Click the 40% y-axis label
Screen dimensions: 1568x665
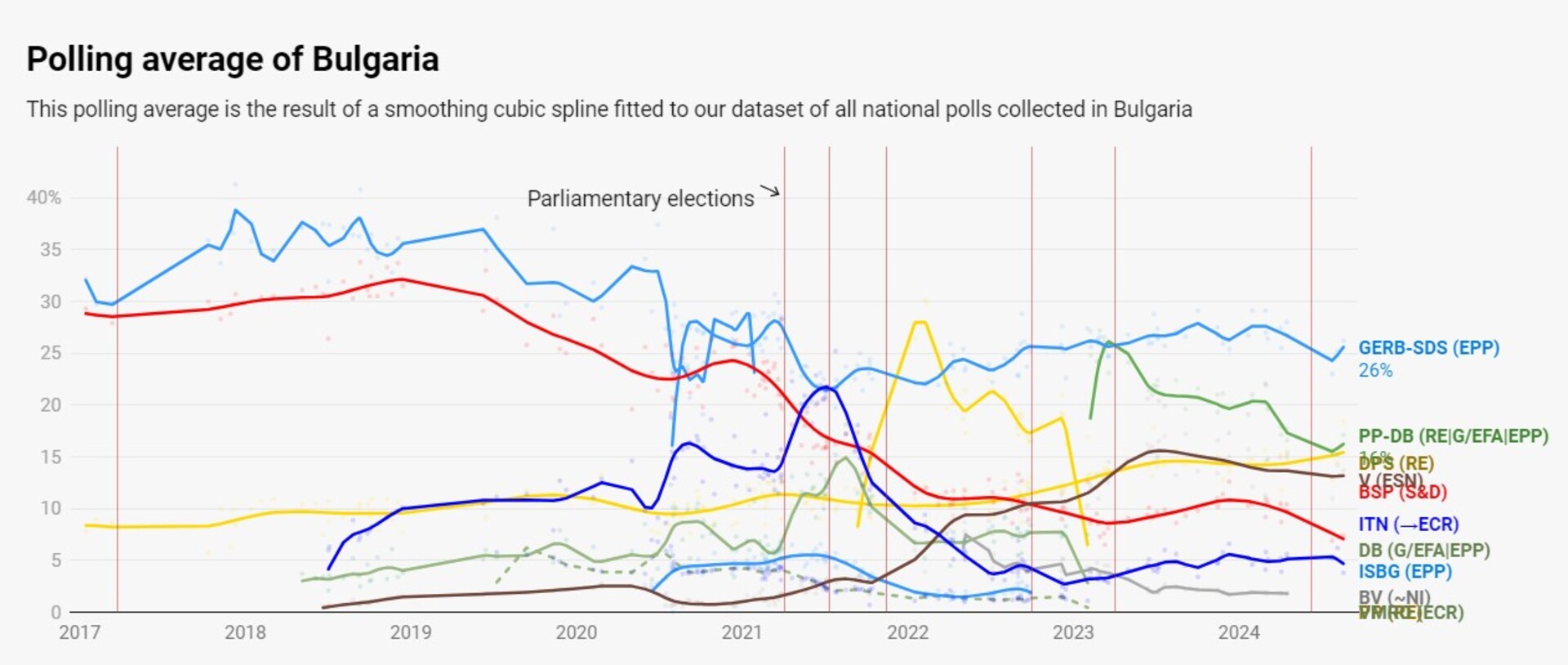point(44,198)
